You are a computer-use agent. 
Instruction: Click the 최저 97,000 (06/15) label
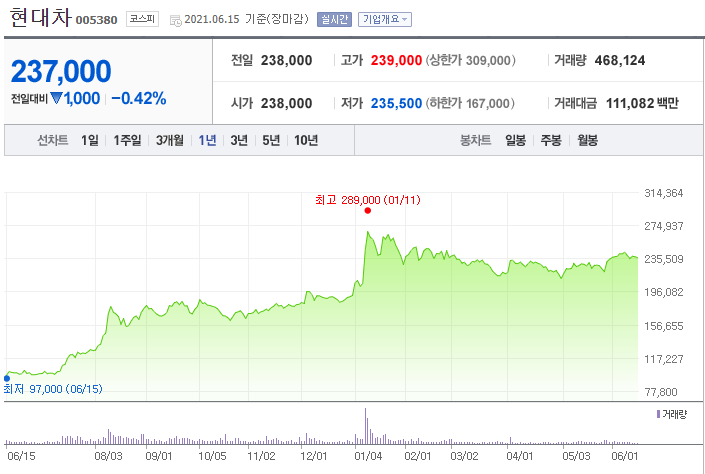coord(53,389)
